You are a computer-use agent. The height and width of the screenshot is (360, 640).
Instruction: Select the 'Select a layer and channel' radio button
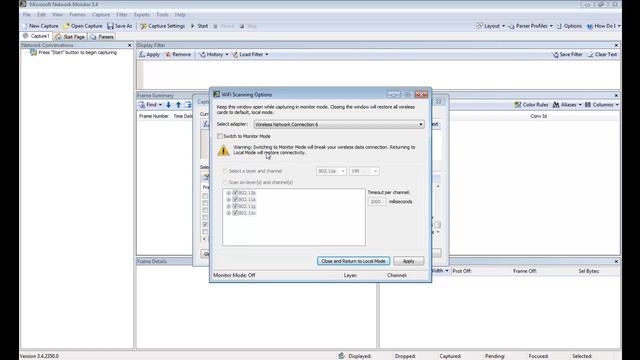[x=224, y=171]
